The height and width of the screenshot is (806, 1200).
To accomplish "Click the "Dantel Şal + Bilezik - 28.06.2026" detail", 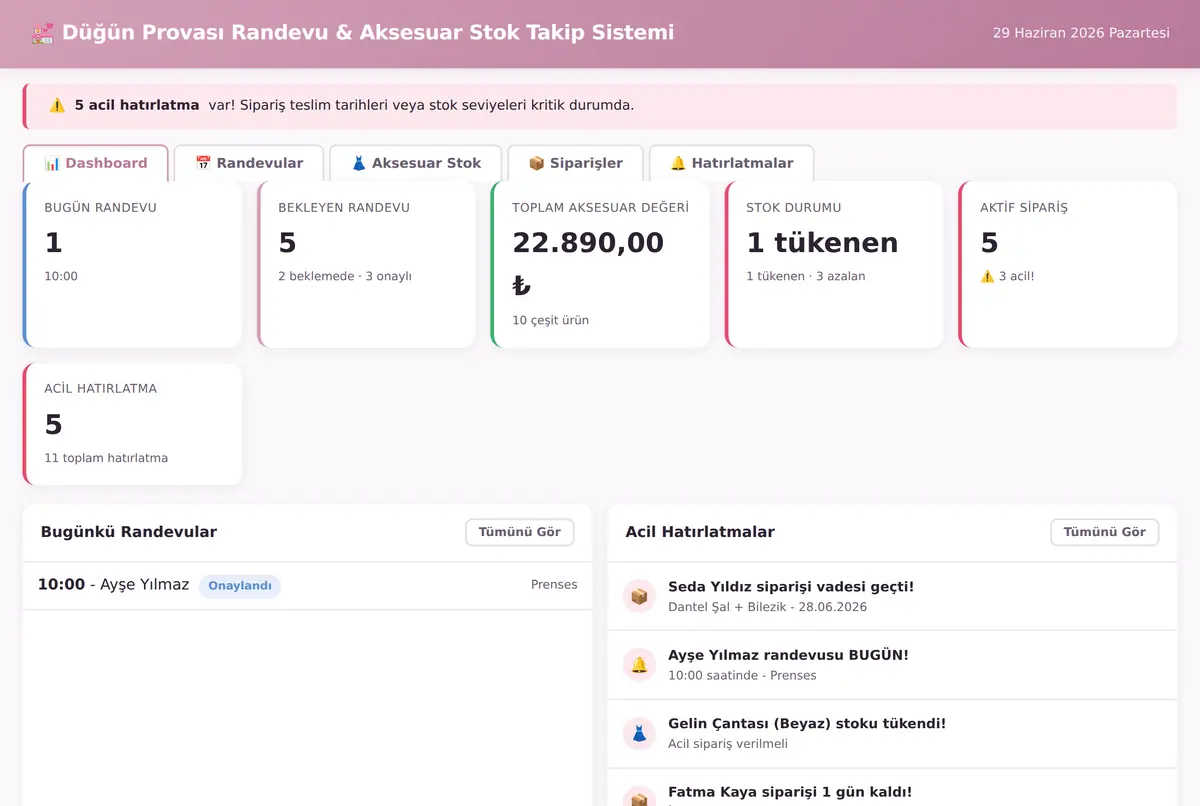I will click(768, 607).
